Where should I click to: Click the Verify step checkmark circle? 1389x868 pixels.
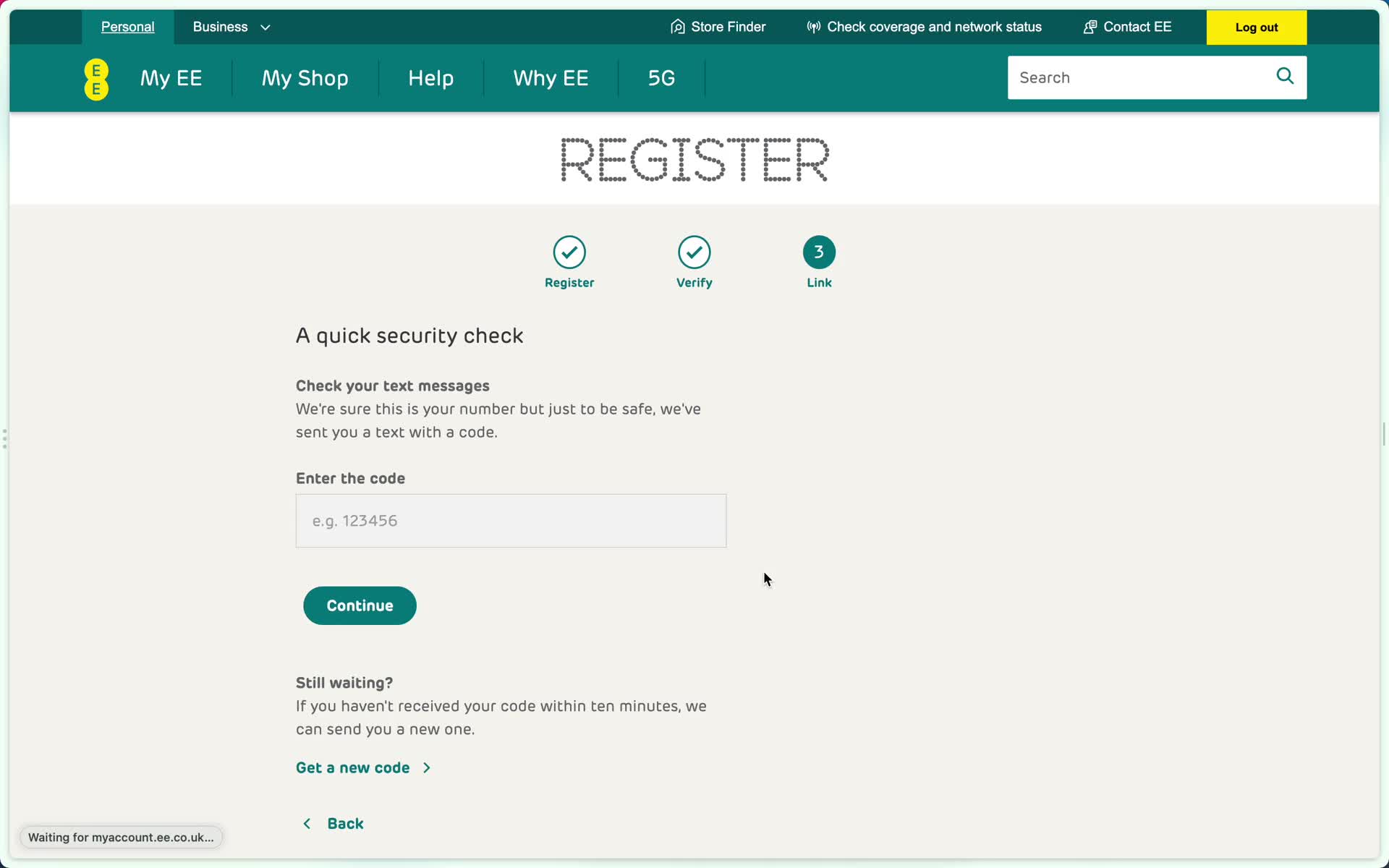coord(694,252)
